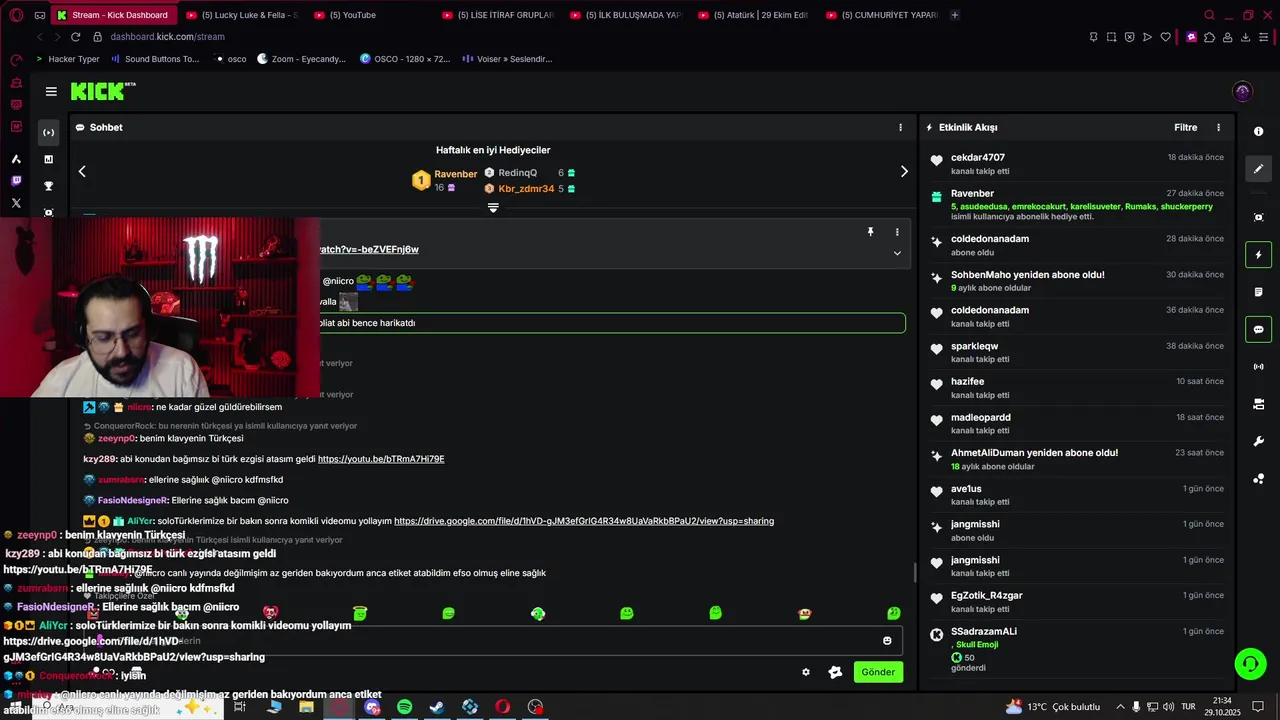Click AhmetAliDuman yeniden abone oldu entry
Image resolution: width=1280 pixels, height=720 pixels.
(1075, 459)
